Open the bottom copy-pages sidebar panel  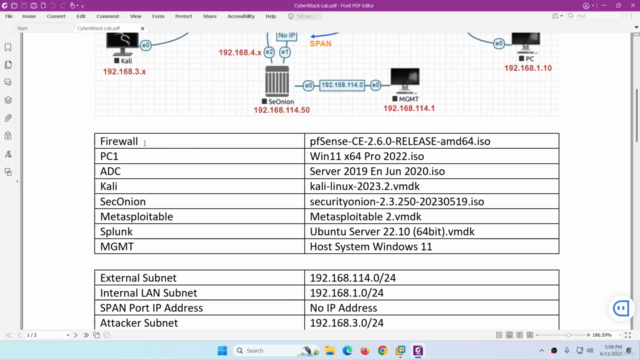tap(8, 172)
